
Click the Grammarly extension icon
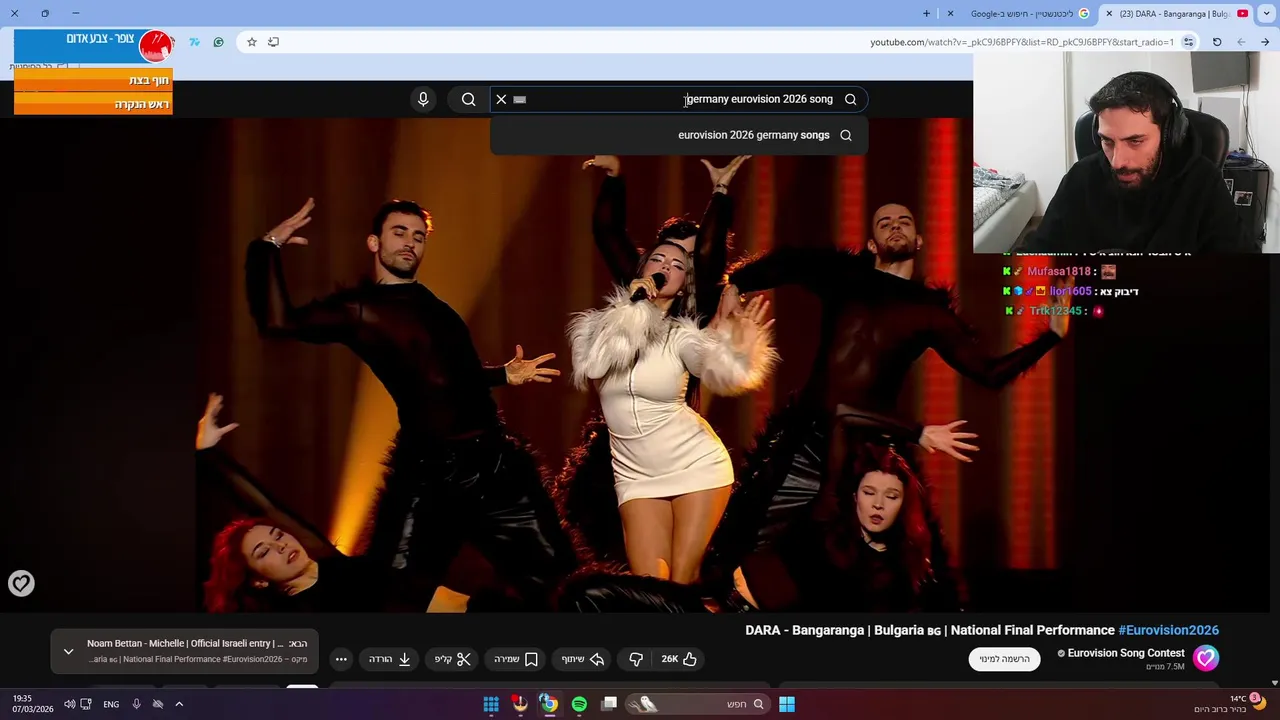point(218,42)
